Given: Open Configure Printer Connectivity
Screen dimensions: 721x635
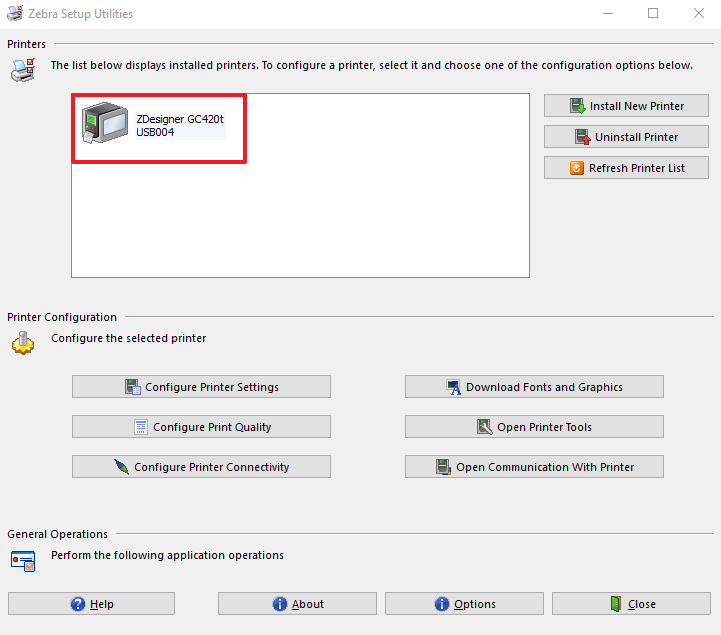Looking at the screenshot, I should click(x=201, y=467).
